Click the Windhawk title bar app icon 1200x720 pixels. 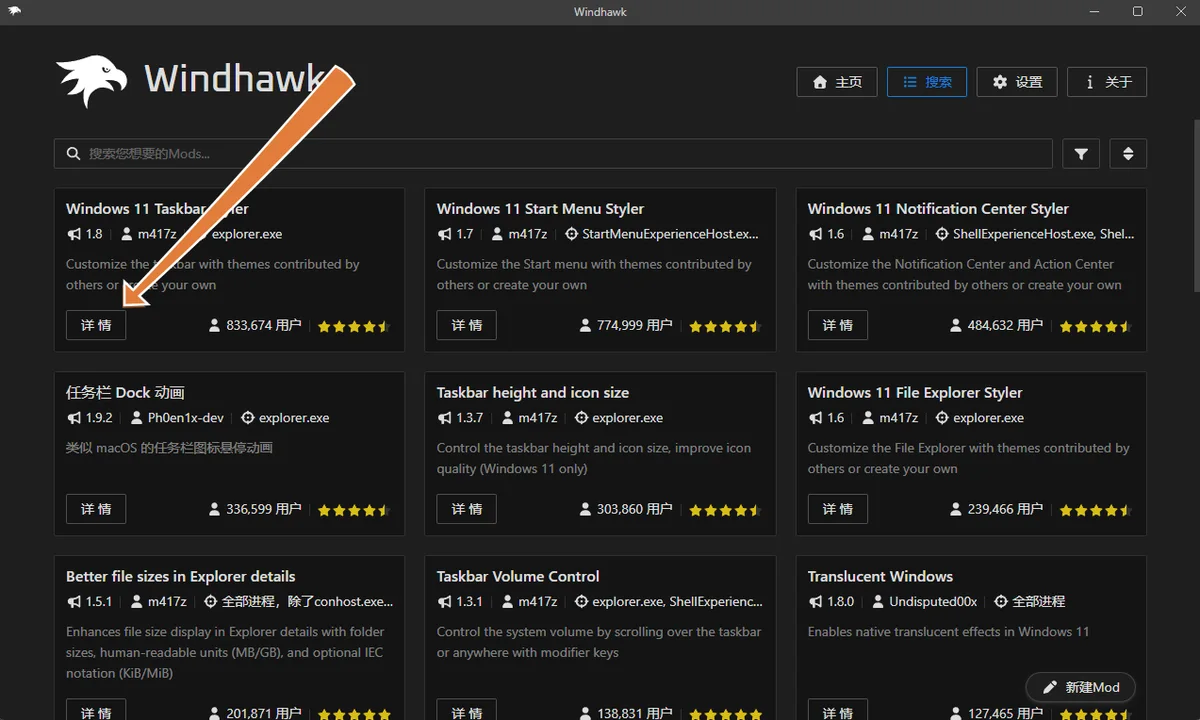(16, 12)
